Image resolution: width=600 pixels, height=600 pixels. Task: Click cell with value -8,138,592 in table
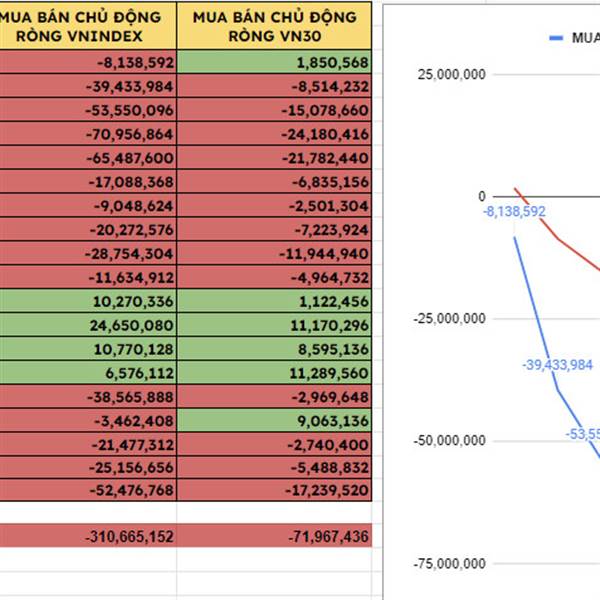click(x=88, y=62)
